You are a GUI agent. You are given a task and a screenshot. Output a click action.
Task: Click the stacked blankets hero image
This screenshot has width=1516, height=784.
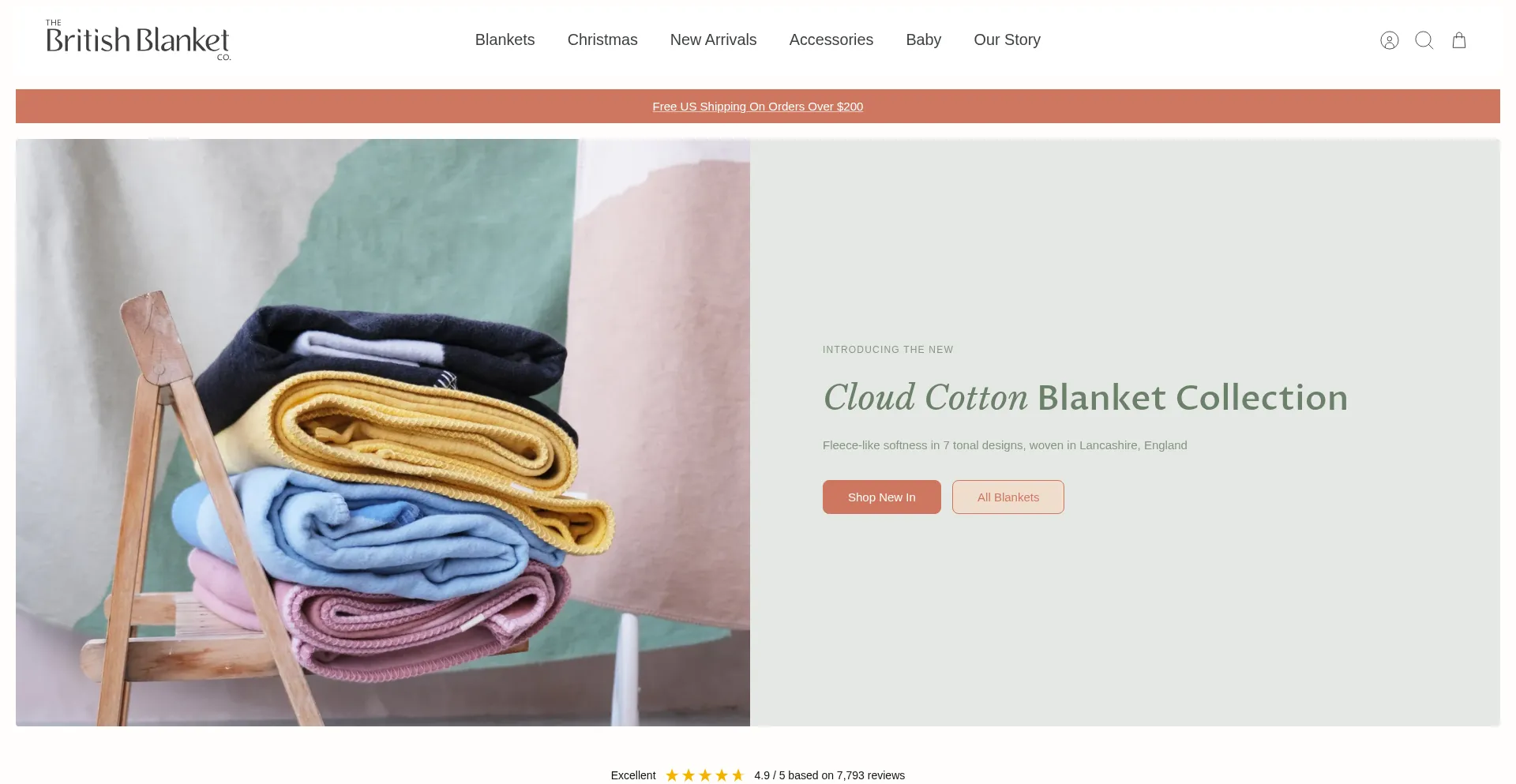coord(383,433)
